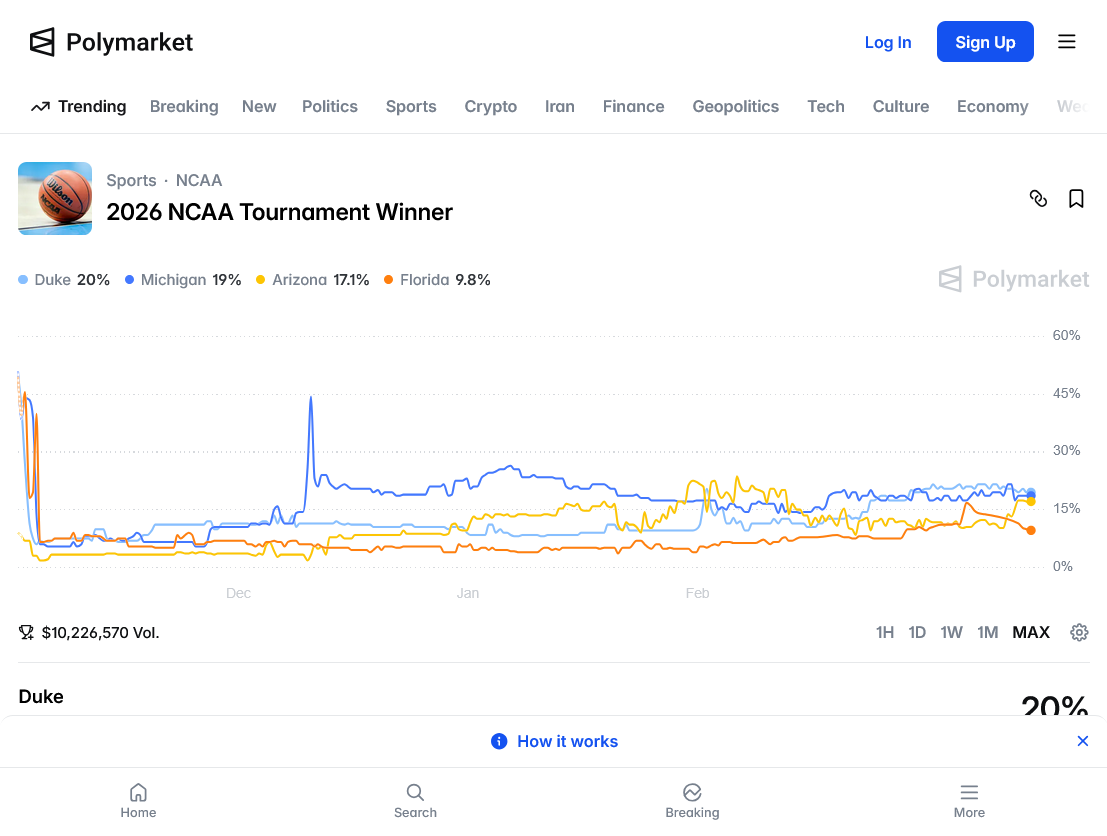Click the Duke legend color dot
This screenshot has height=836, width=1107.
tap(23, 280)
